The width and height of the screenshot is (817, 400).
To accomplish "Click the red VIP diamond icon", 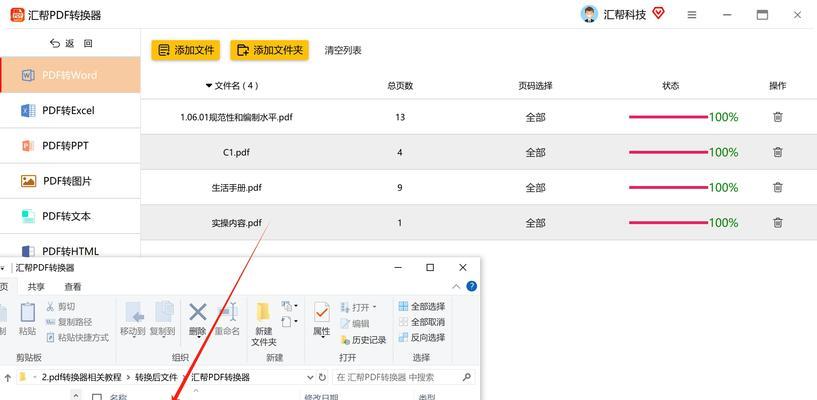I will tap(659, 14).
